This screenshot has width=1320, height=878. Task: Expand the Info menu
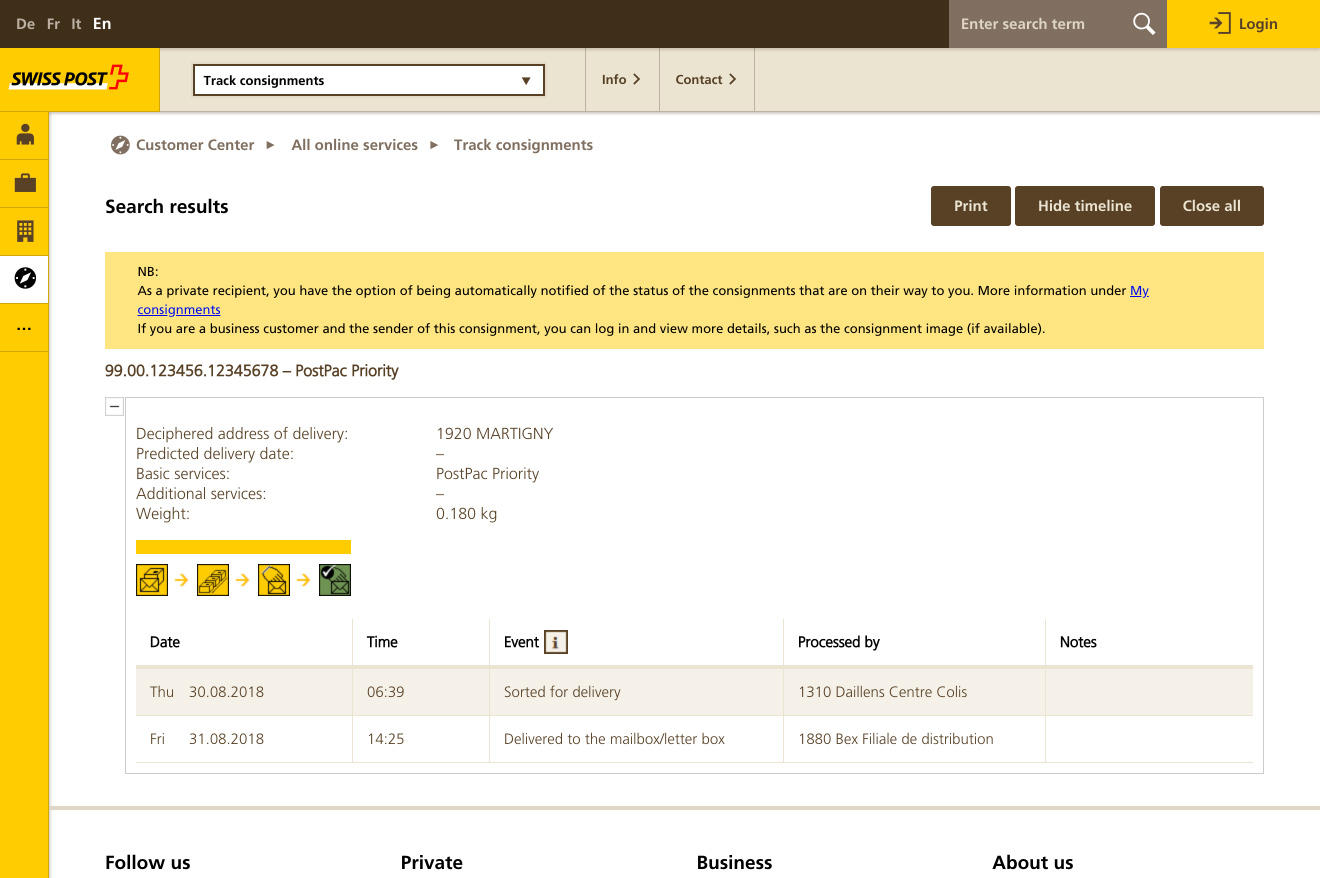tap(621, 79)
